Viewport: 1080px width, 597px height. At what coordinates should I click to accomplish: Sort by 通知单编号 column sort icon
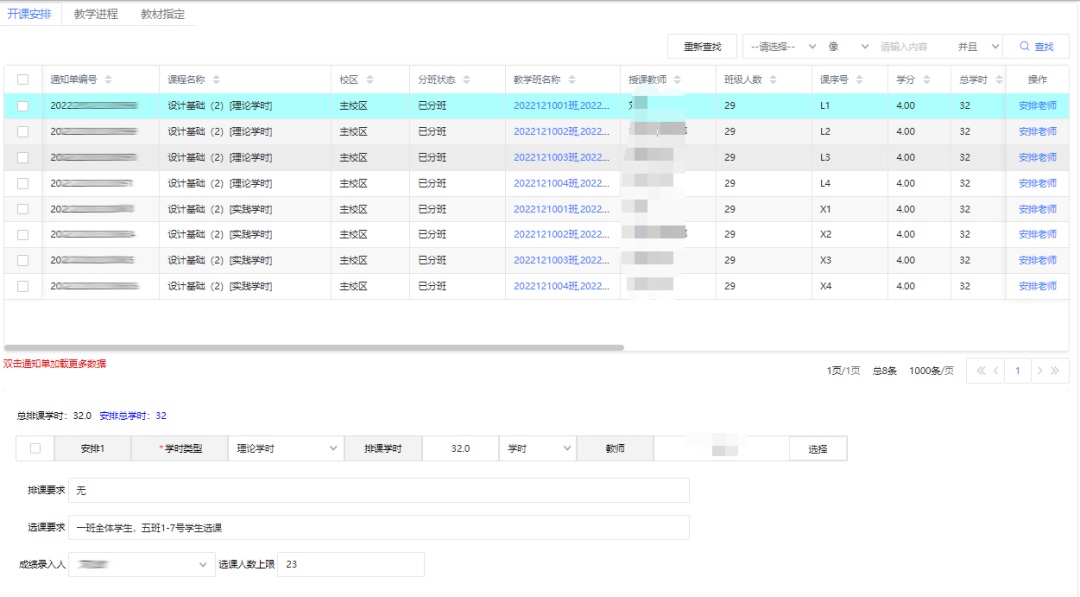108,80
